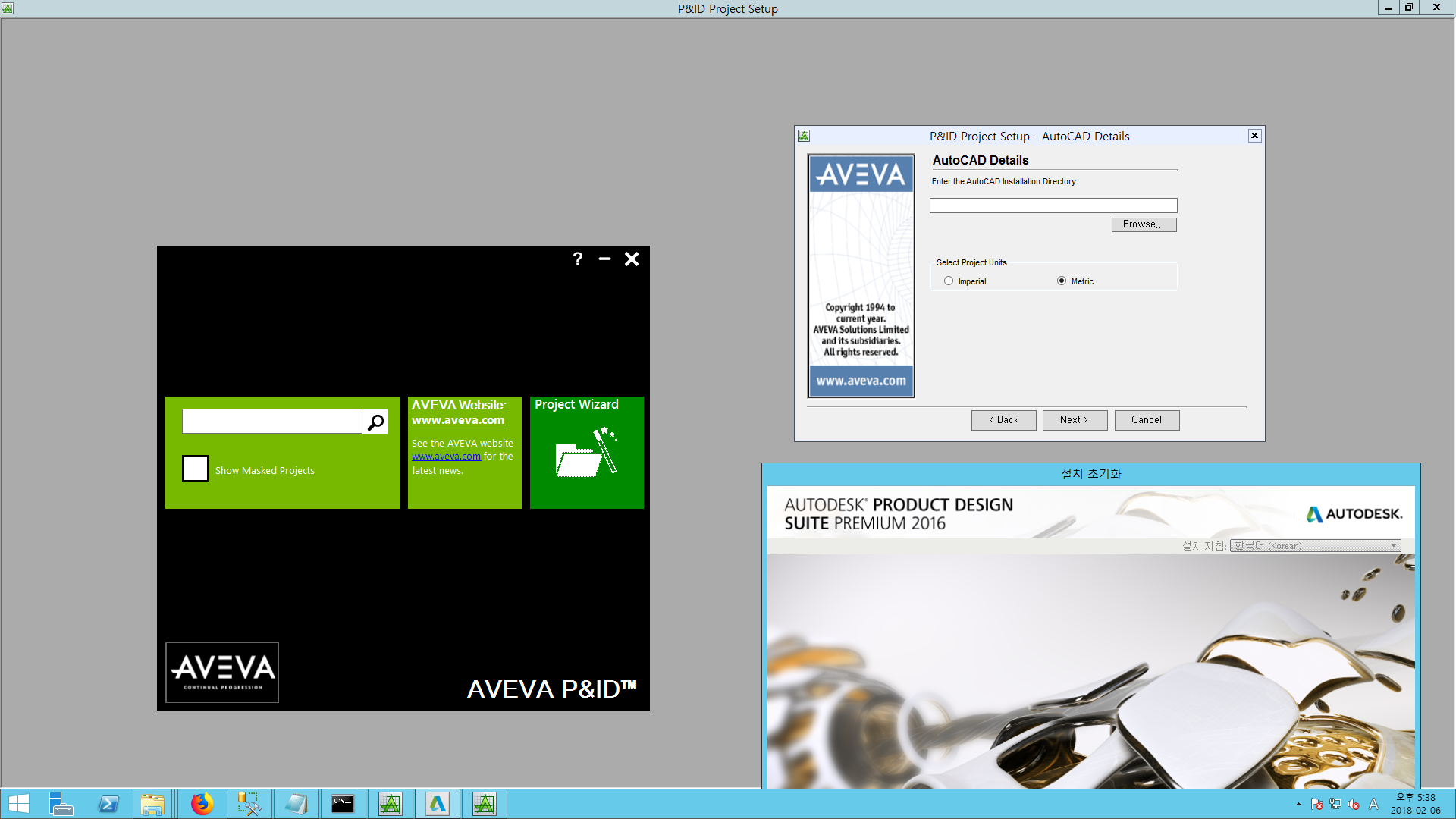
Task: Open the database tools app with hammer icon
Action: point(249,804)
